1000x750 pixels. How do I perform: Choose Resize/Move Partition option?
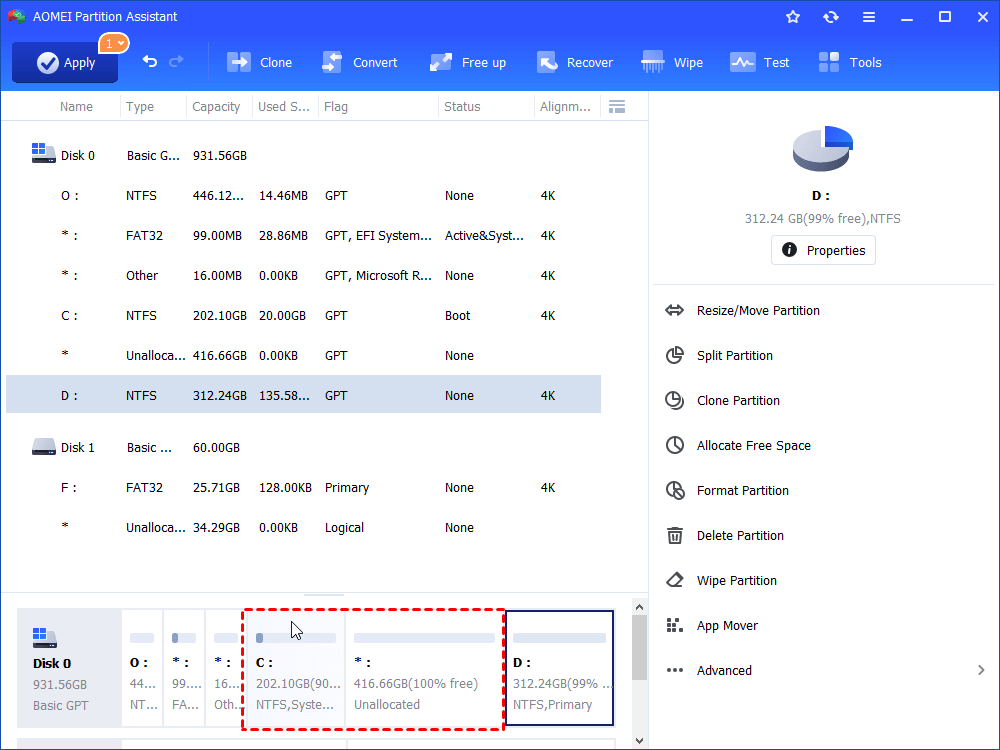tap(758, 311)
